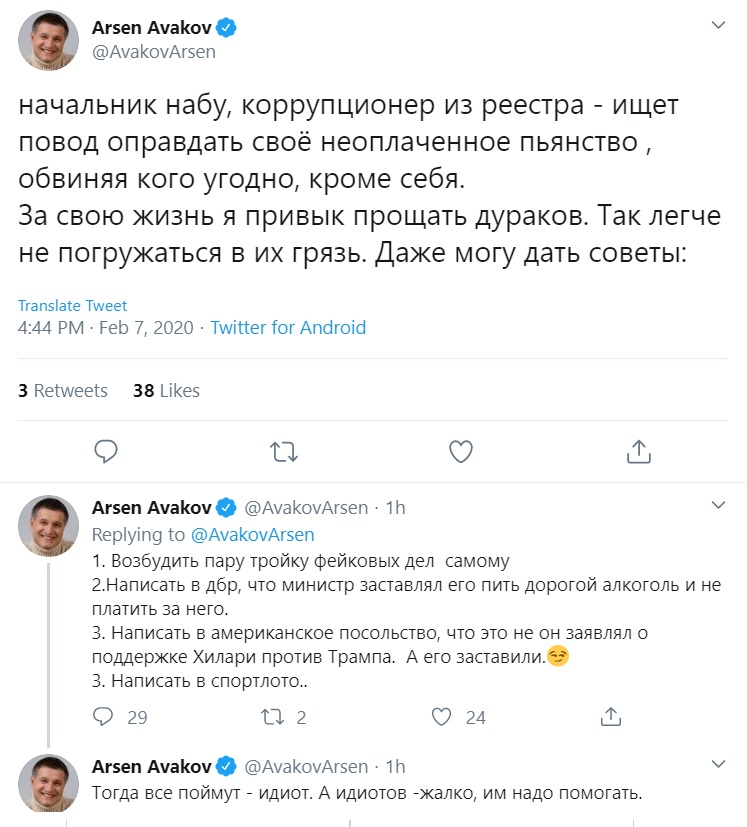747x827 pixels.
Task: Click the verified badge next to Arsen Avakov
Action: point(228,27)
